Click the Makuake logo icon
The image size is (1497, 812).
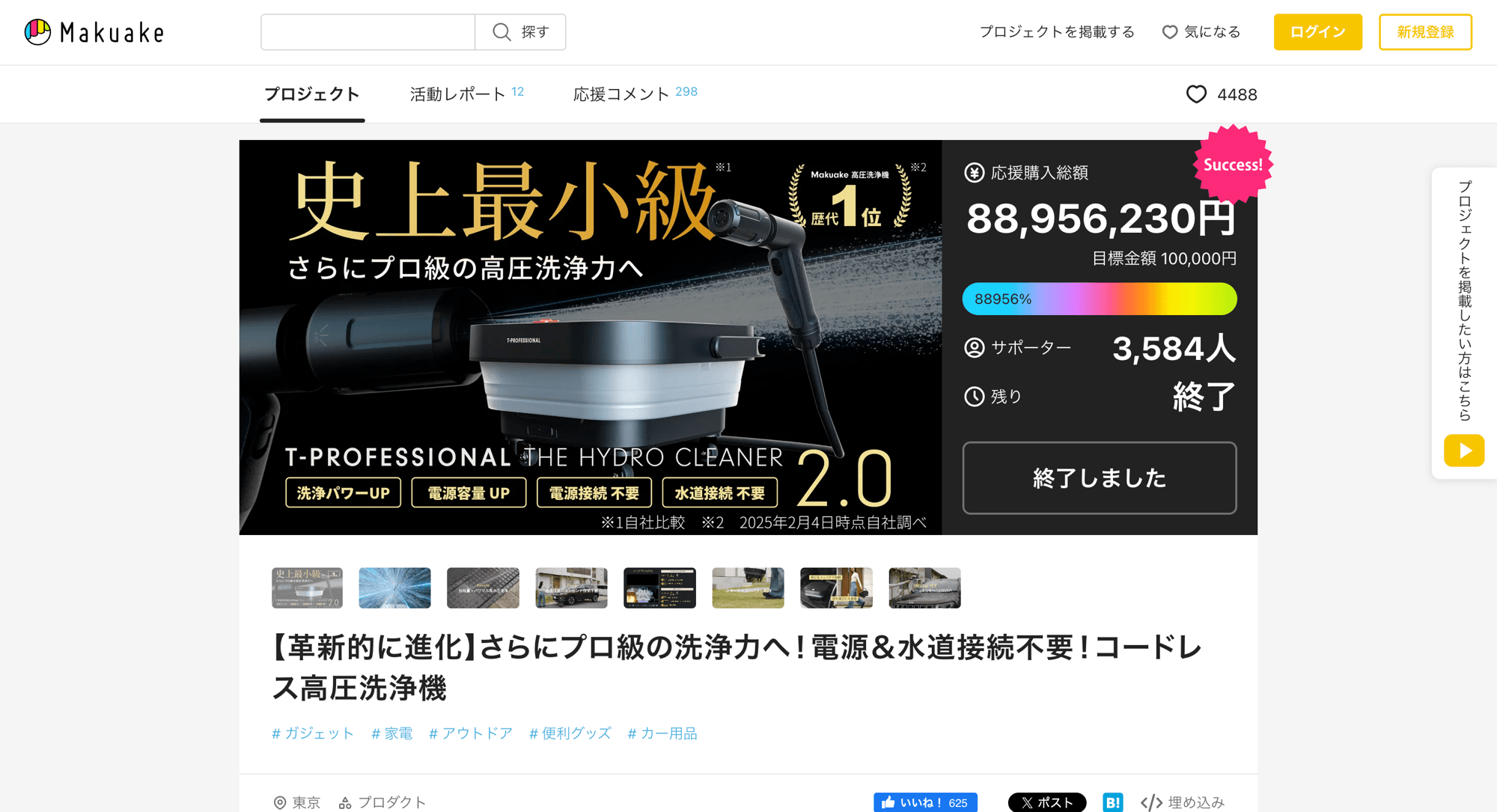coord(37,32)
